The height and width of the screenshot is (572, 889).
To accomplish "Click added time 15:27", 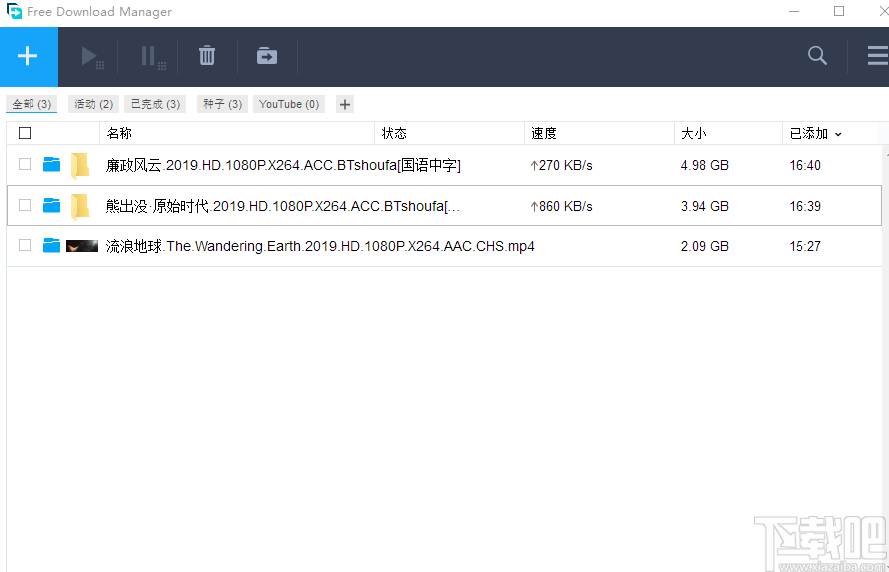I will (805, 246).
